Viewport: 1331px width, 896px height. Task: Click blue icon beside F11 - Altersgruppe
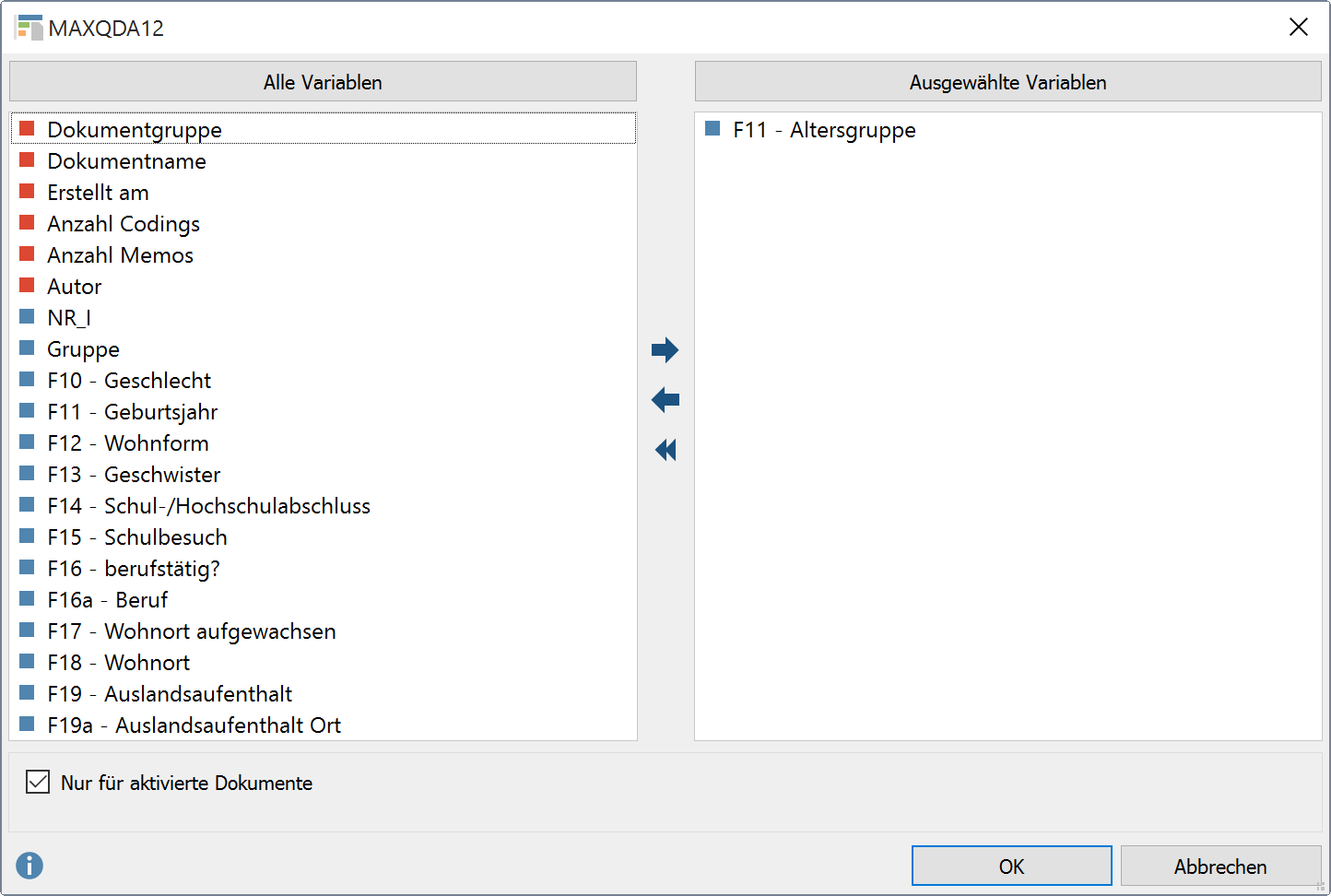click(x=713, y=129)
